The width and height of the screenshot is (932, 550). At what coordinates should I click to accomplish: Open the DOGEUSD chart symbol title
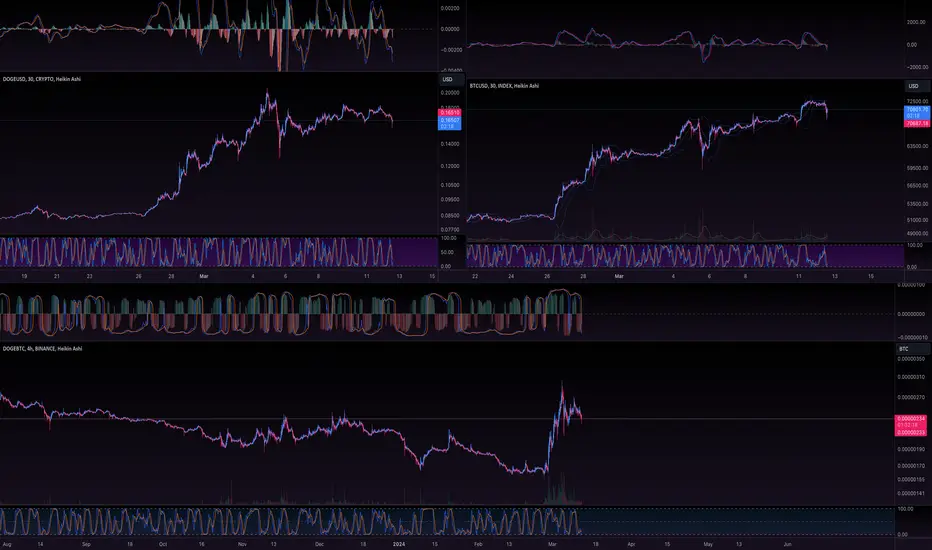[x=42, y=79]
